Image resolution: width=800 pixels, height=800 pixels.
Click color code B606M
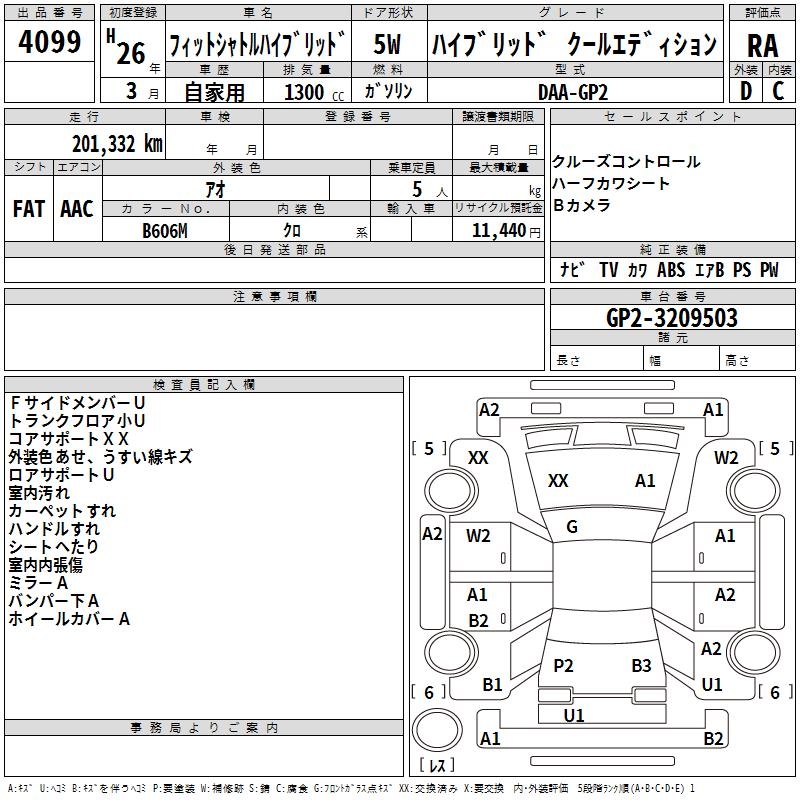click(x=165, y=231)
